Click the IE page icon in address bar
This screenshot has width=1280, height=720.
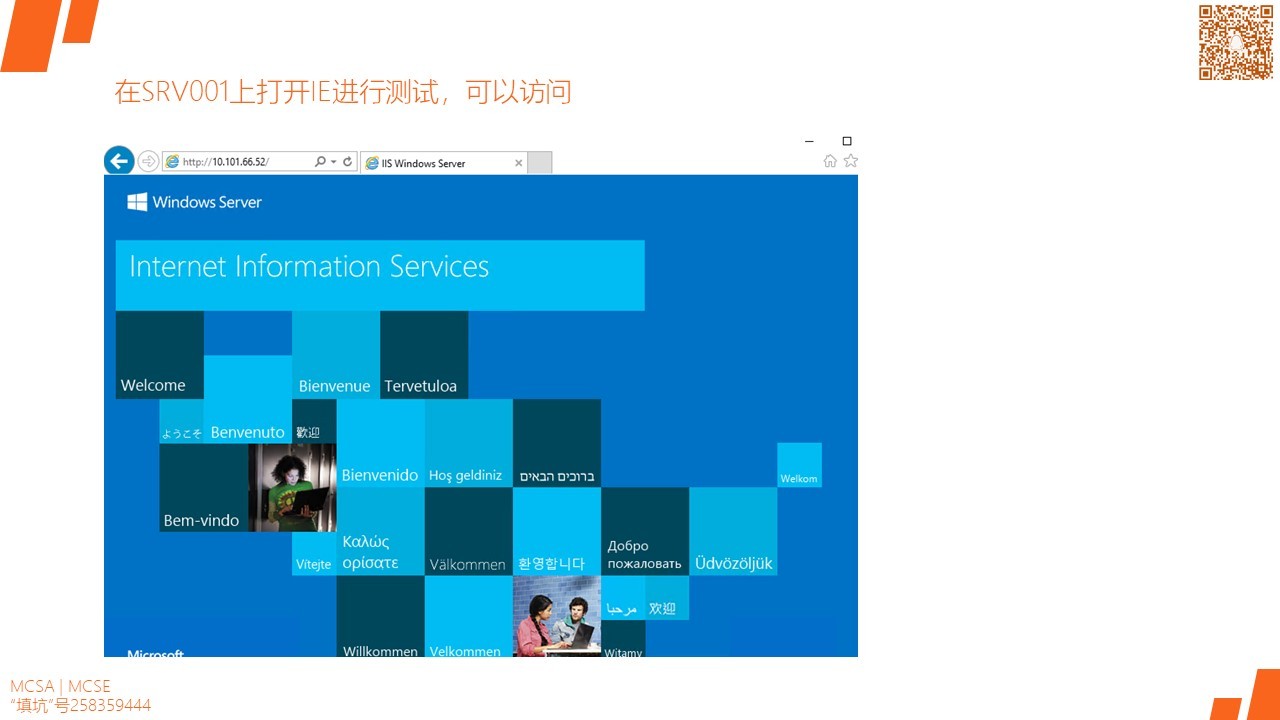click(172, 162)
